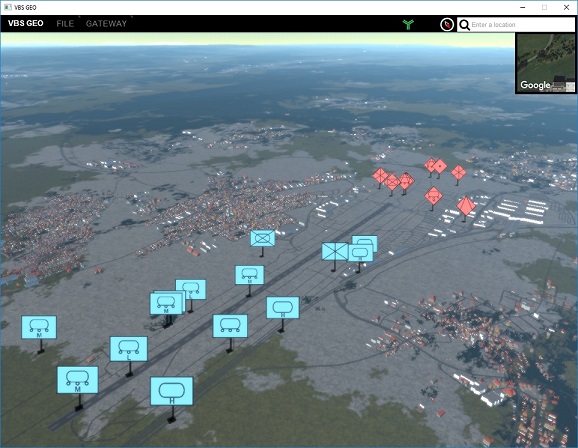Select blue M marker below mechanized infantry symbol
Image resolution: width=578 pixels, height=448 pixels.
coord(250,275)
